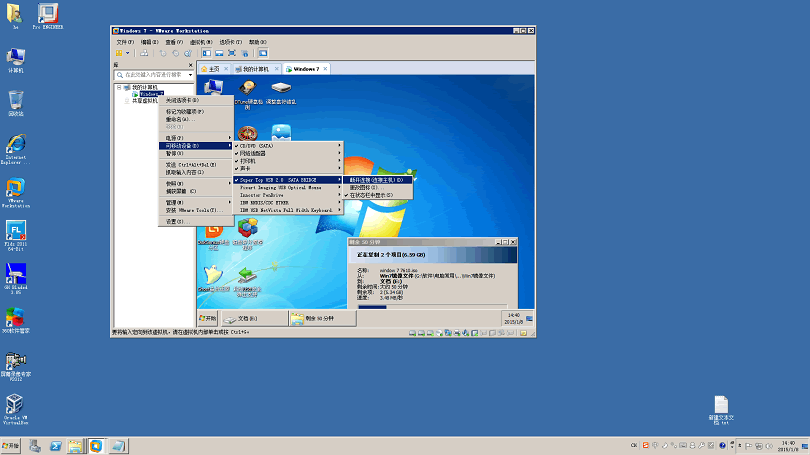The height and width of the screenshot is (455, 810).
Task: Click the file copy progress bar
Action: (x=430, y=306)
